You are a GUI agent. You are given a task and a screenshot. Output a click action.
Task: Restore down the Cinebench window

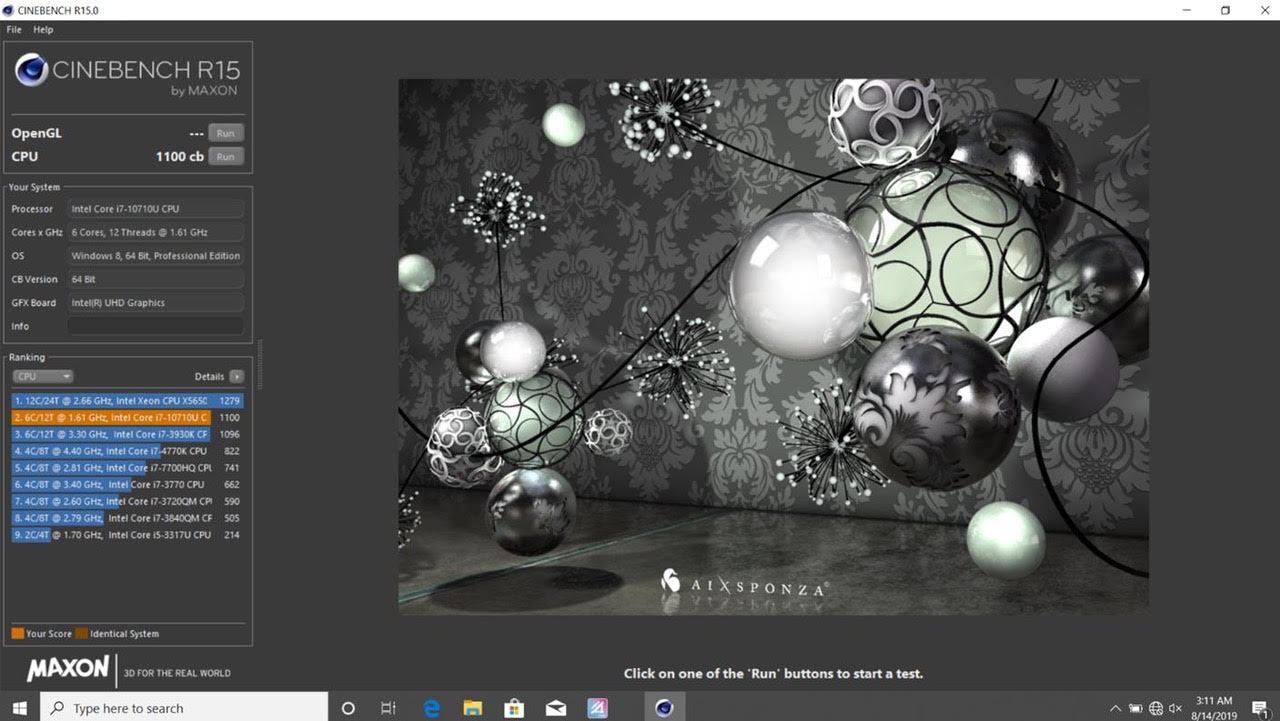[1225, 10]
